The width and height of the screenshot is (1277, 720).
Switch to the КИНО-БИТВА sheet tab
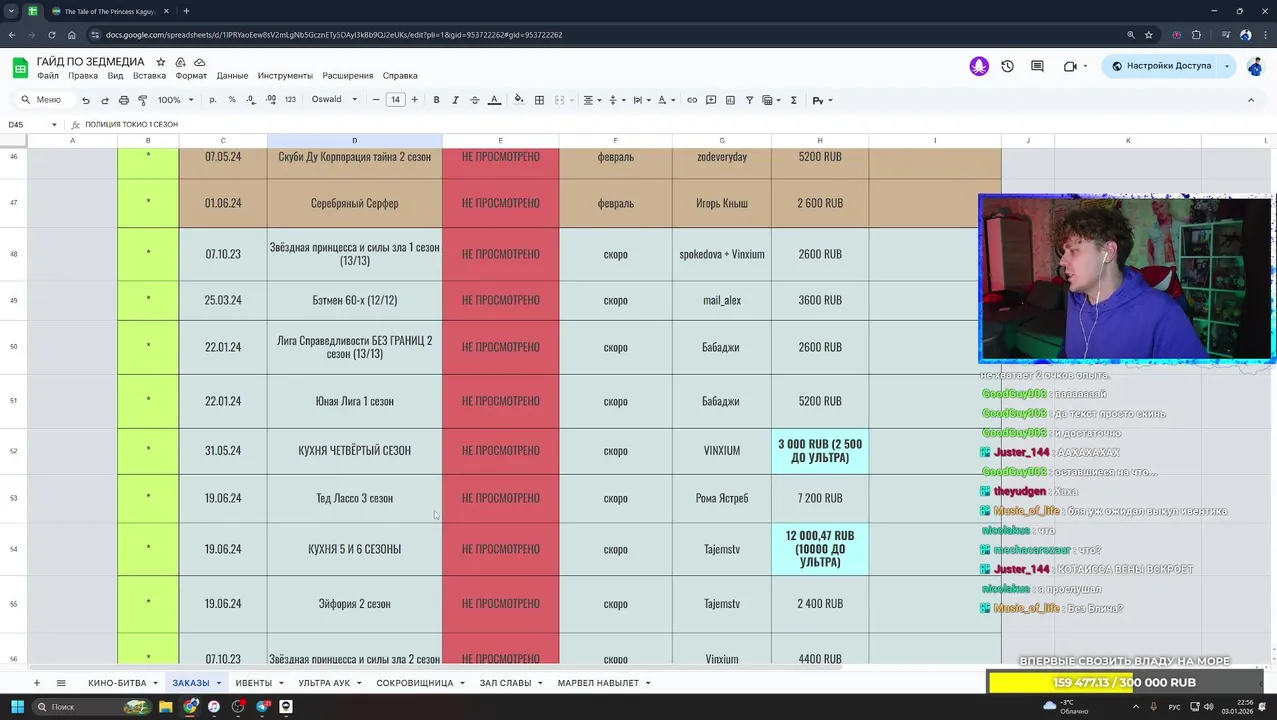(x=117, y=683)
